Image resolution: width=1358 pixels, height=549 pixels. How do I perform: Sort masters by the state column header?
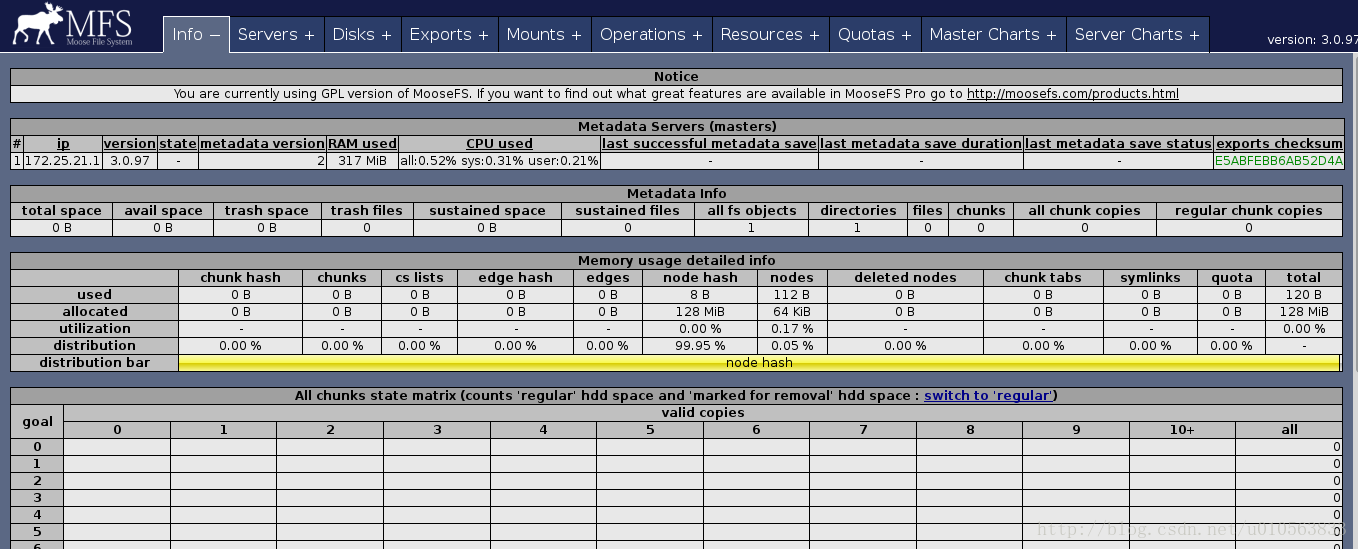pos(178,144)
